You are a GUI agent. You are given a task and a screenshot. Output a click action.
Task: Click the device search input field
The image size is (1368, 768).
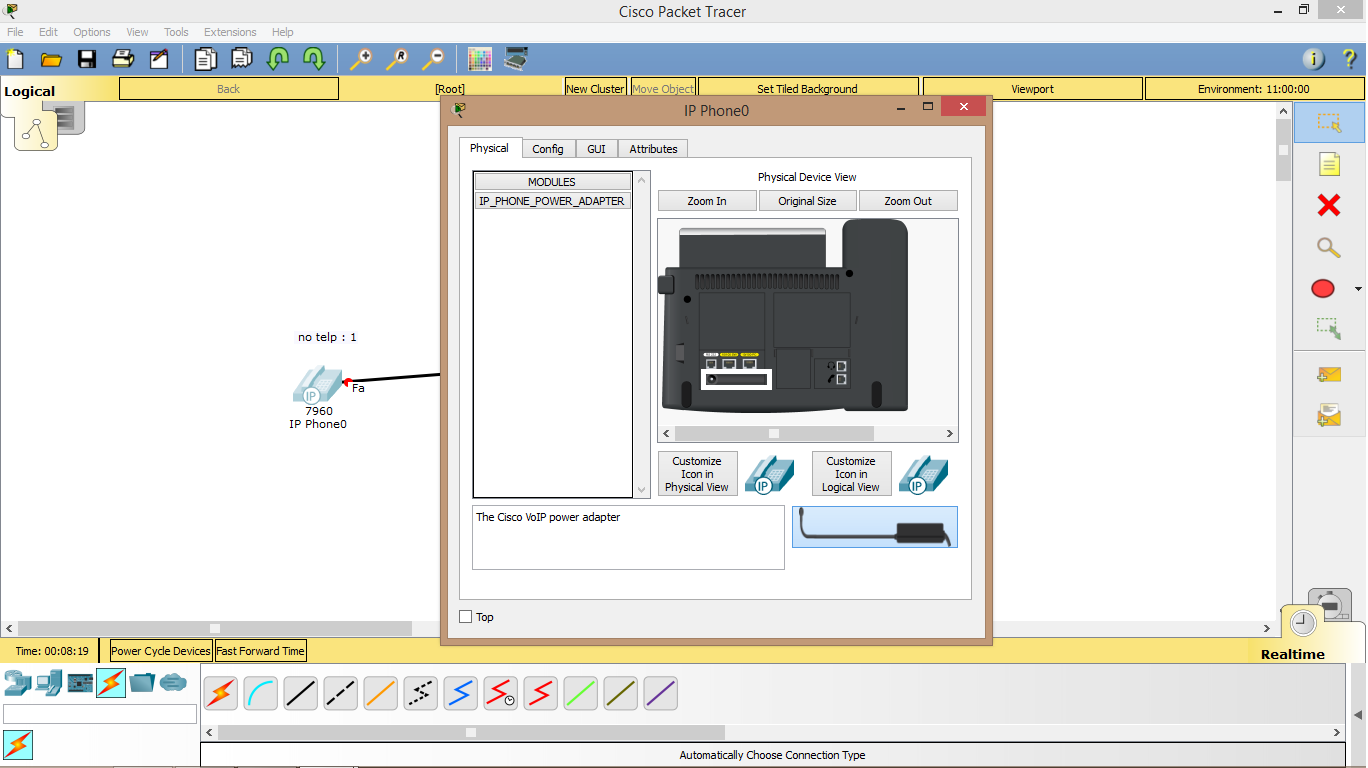(x=100, y=714)
